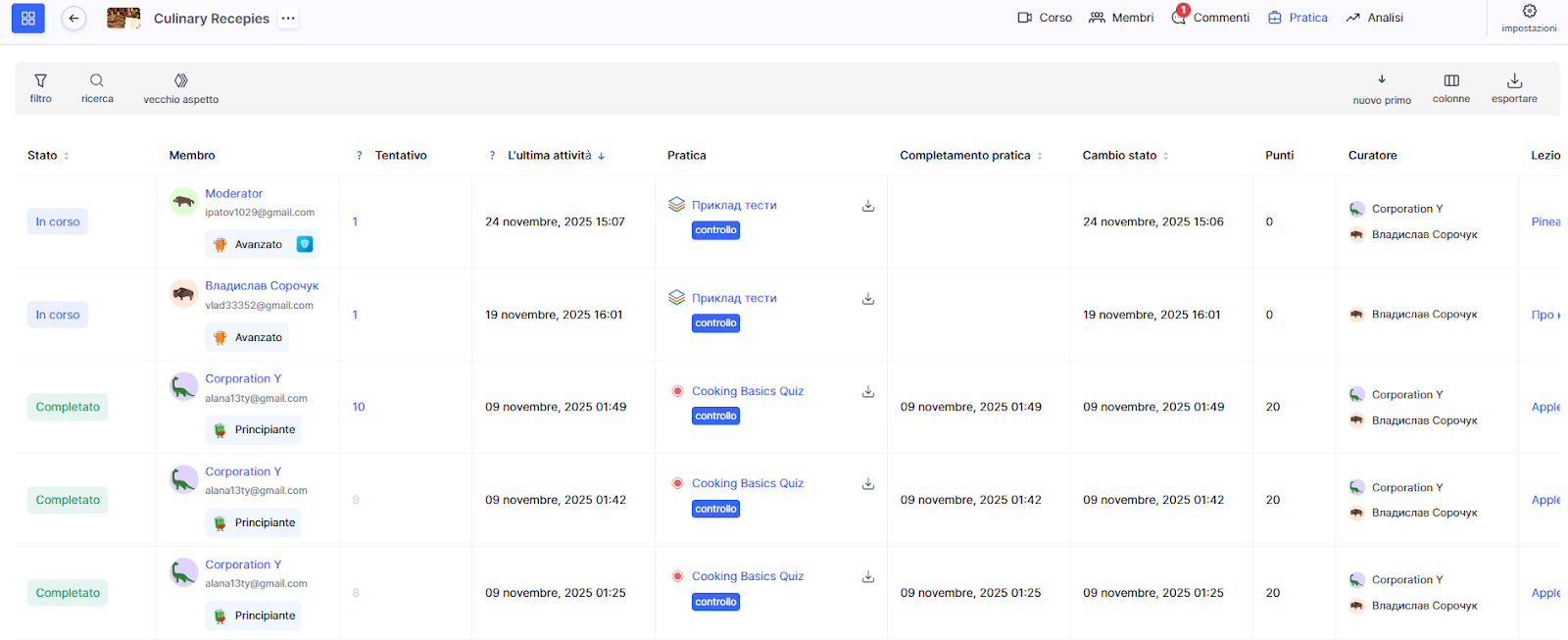Click the ricerca search icon

(x=97, y=87)
